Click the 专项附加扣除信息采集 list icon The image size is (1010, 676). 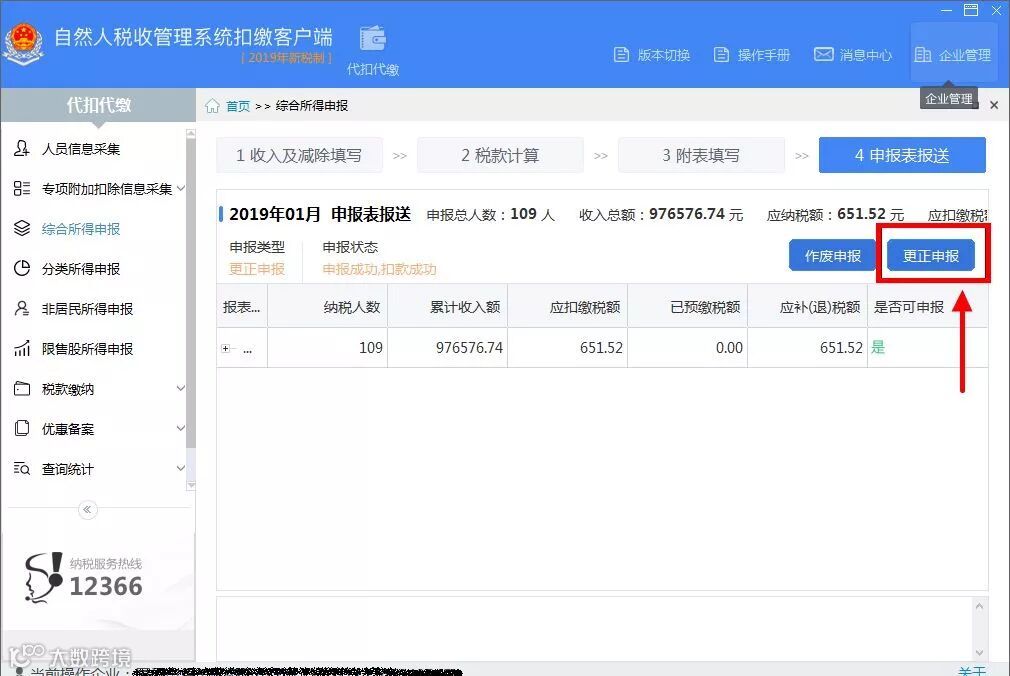pyautogui.click(x=21, y=188)
